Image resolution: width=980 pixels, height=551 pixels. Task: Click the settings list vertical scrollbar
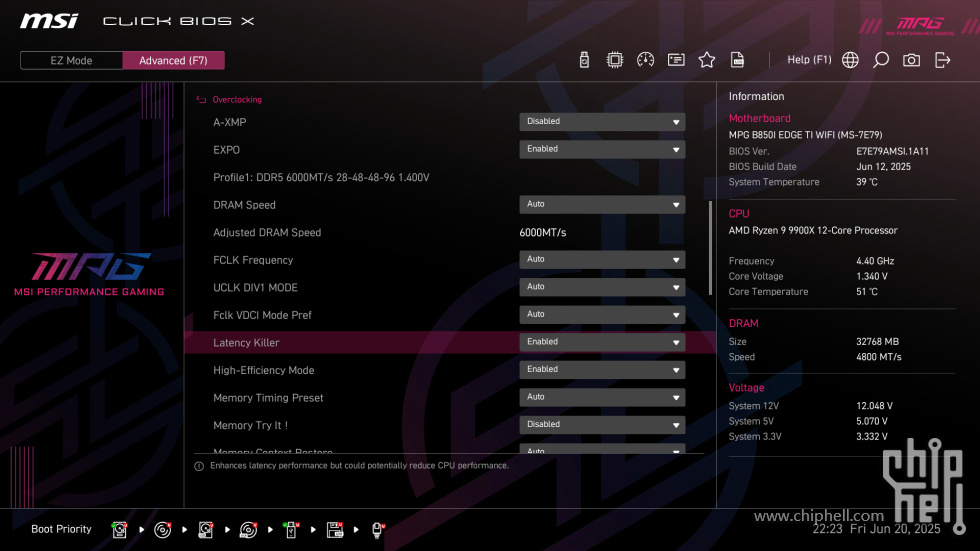[x=710, y=248]
